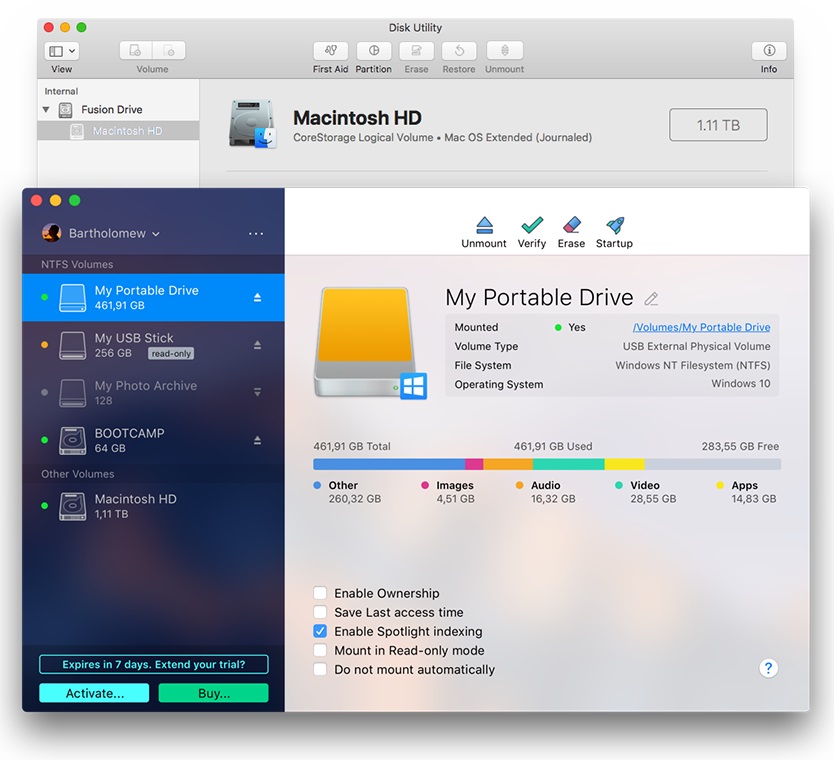Viewport: 834px width, 760px height.
Task: Click the Startup rocket icon
Action: [x=615, y=226]
